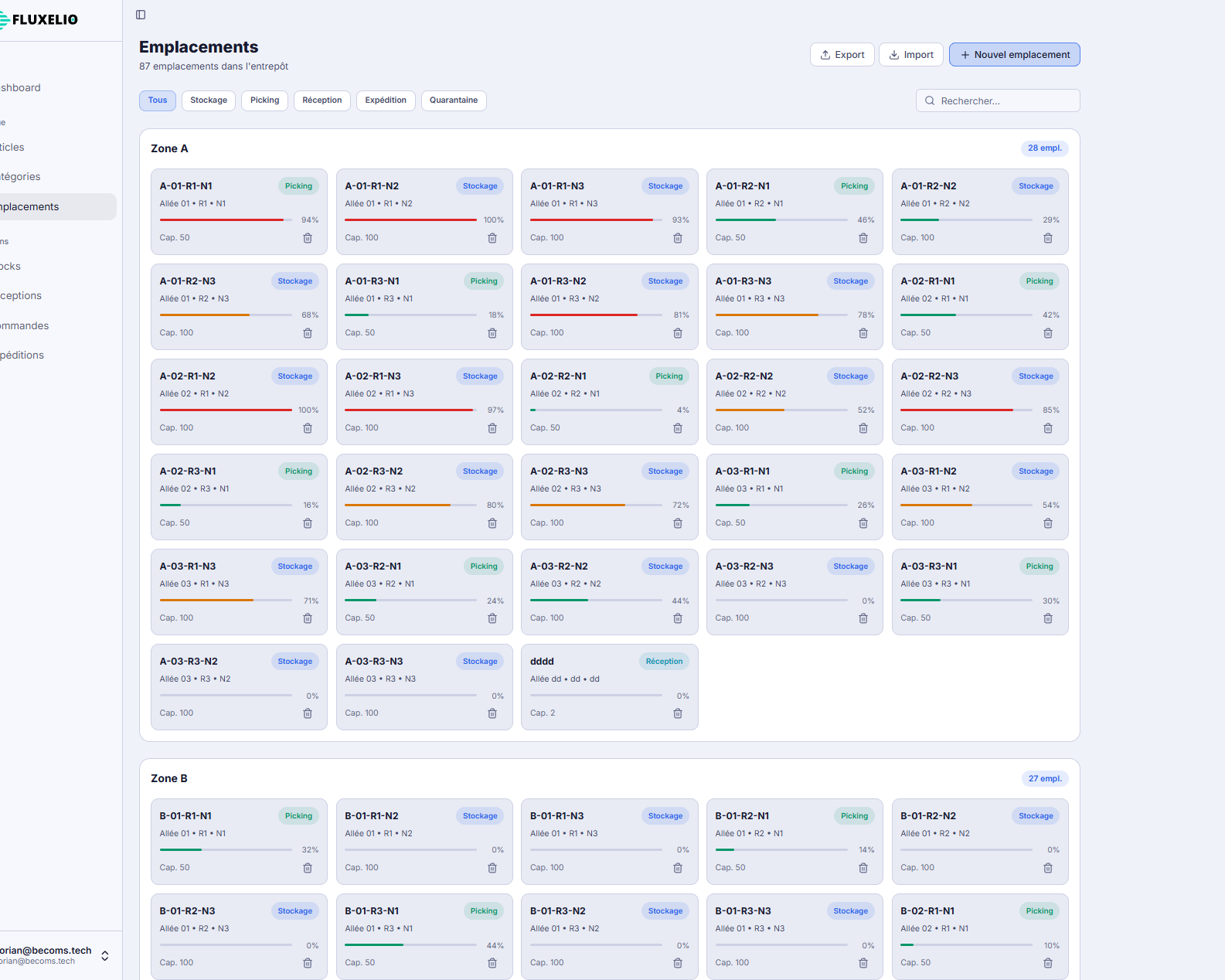This screenshot has height=980, width=1225.
Task: Create a Nouvel emplacement
Action: [x=1015, y=55]
